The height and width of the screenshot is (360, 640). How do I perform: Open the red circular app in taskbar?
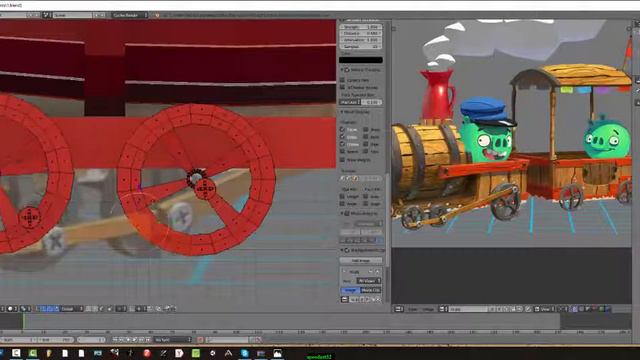coord(147,353)
